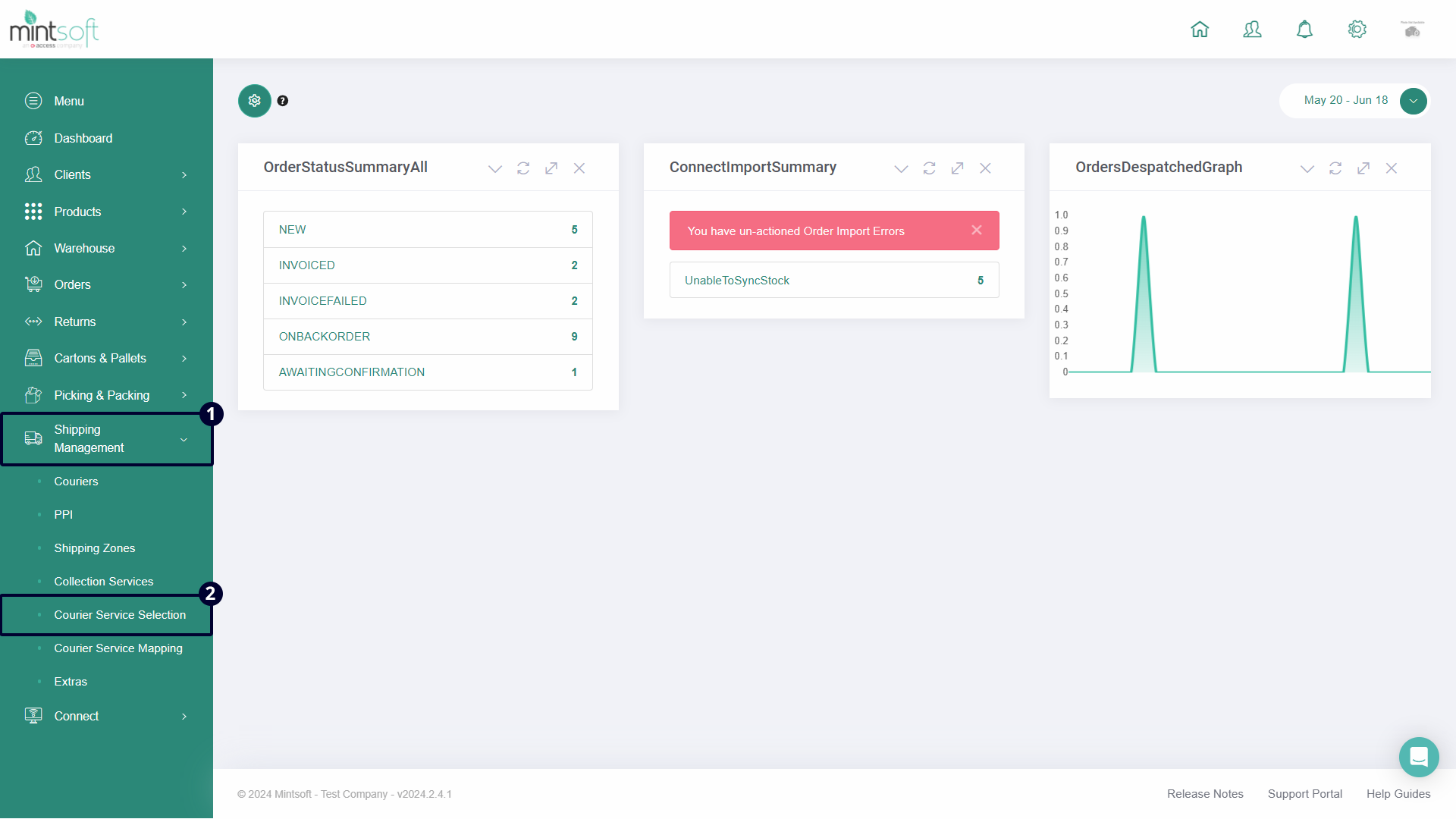
Task: Click the Warehouse house icon
Action: coord(33,248)
